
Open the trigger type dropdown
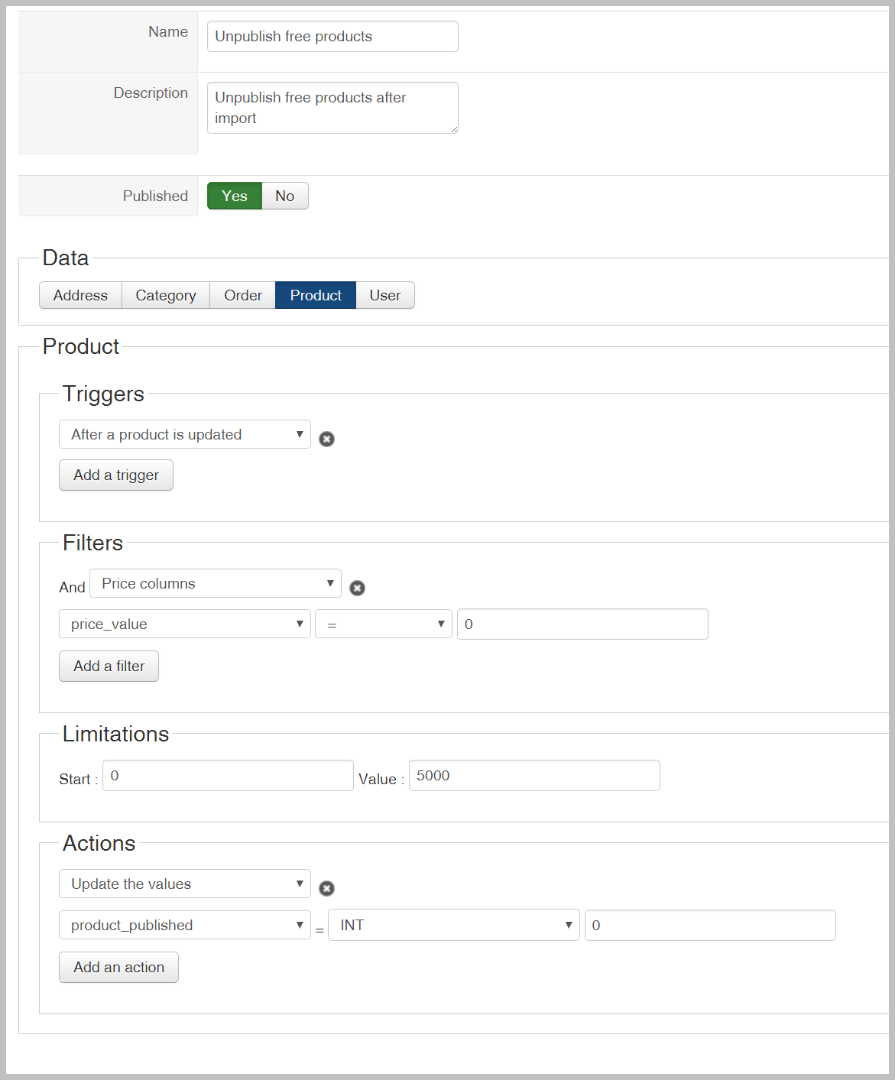pyautogui.click(x=185, y=435)
